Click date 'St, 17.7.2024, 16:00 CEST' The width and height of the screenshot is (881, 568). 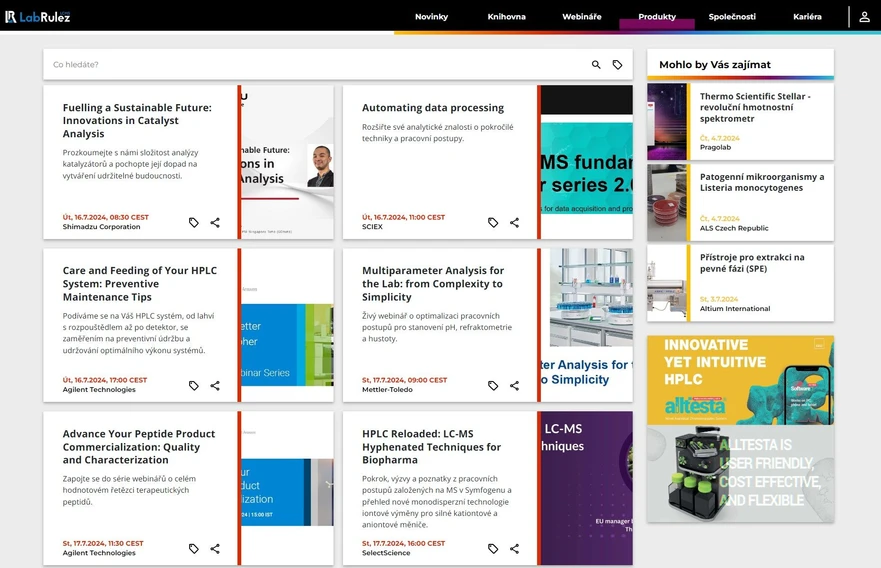point(403,543)
